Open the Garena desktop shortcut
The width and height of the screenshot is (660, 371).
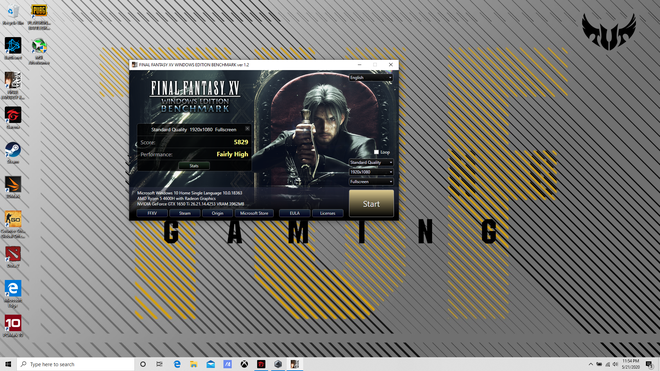[13, 115]
